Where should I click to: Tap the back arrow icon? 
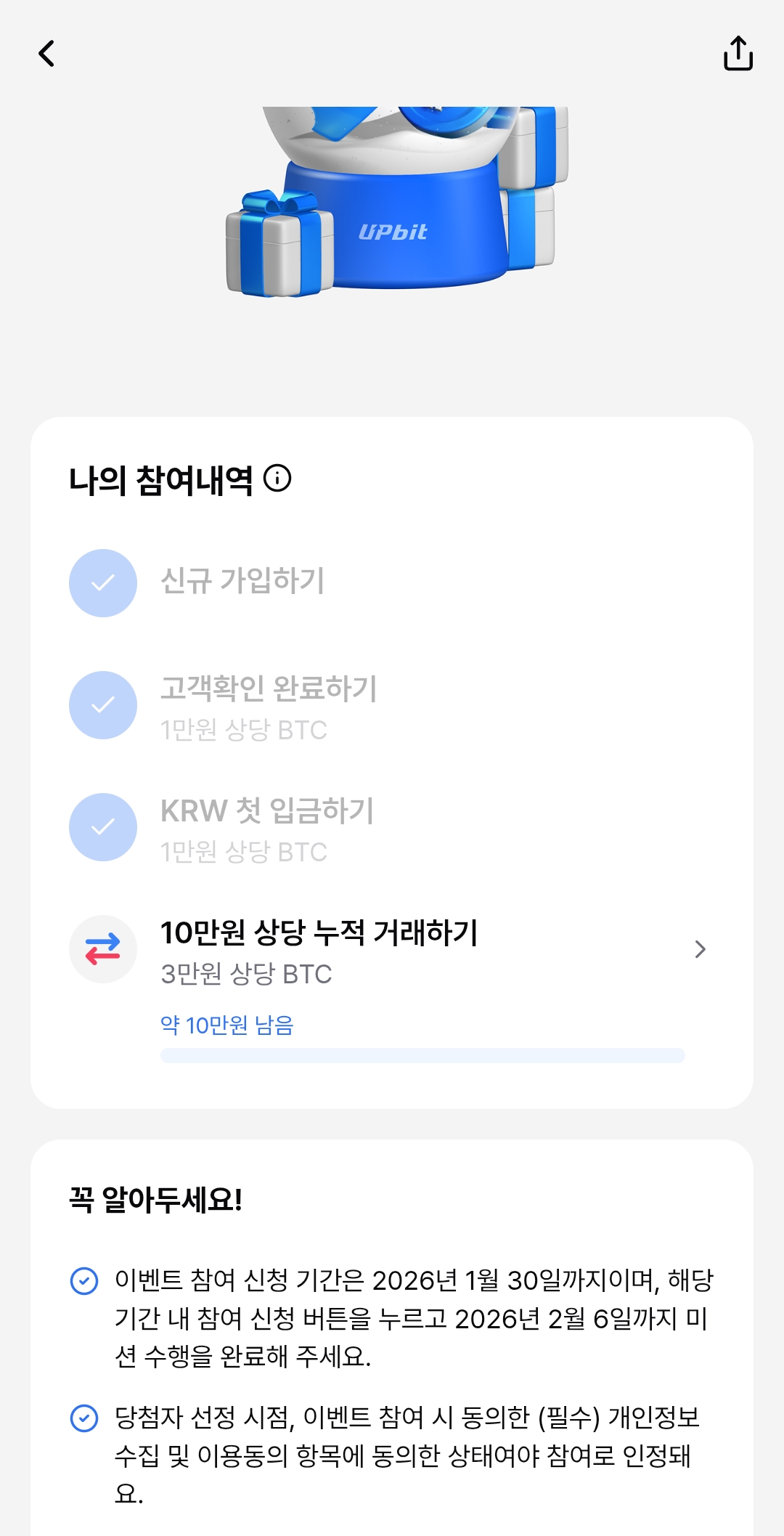tap(47, 53)
